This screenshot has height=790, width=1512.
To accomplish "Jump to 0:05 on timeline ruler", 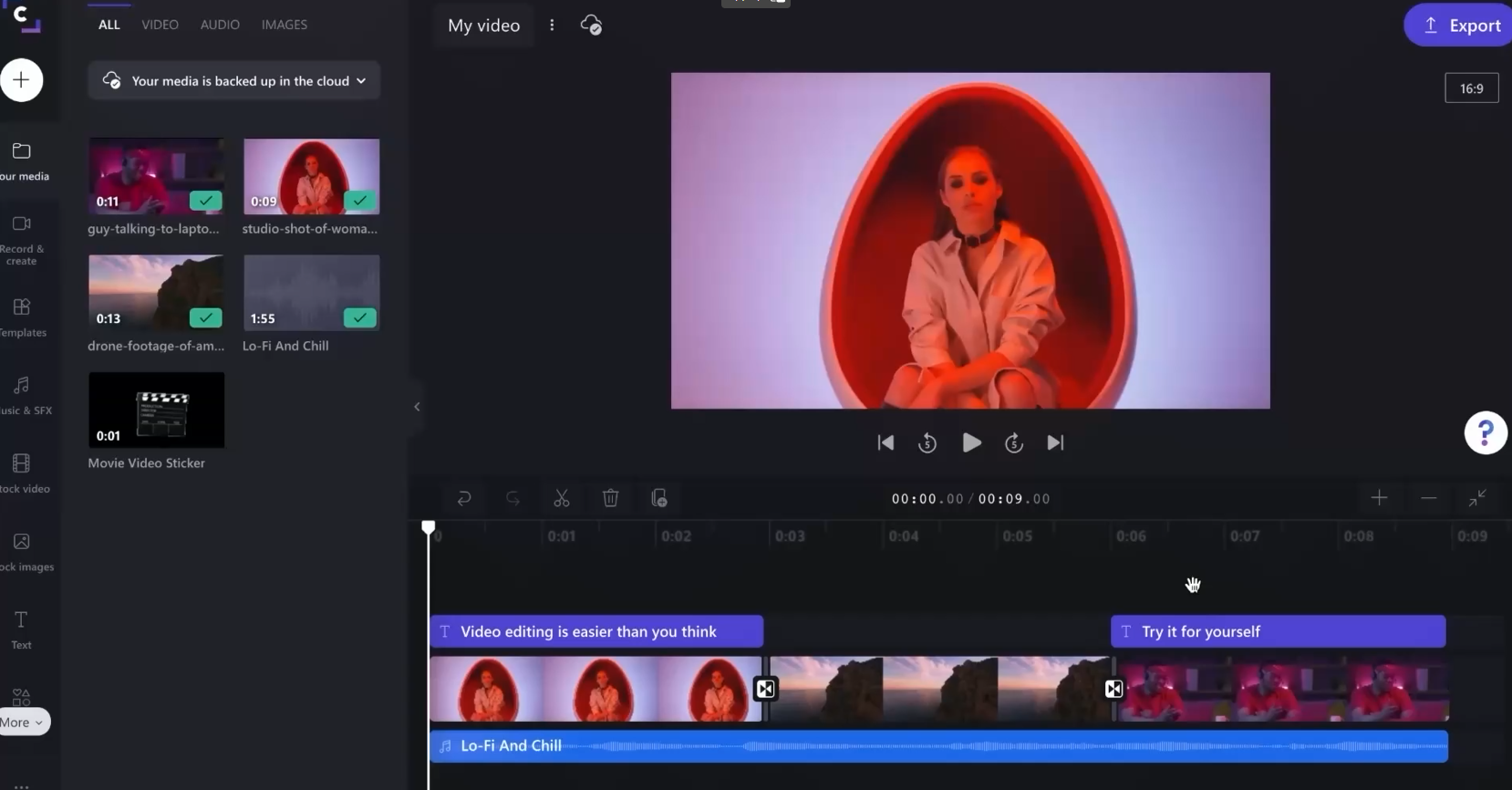I will click(1018, 536).
